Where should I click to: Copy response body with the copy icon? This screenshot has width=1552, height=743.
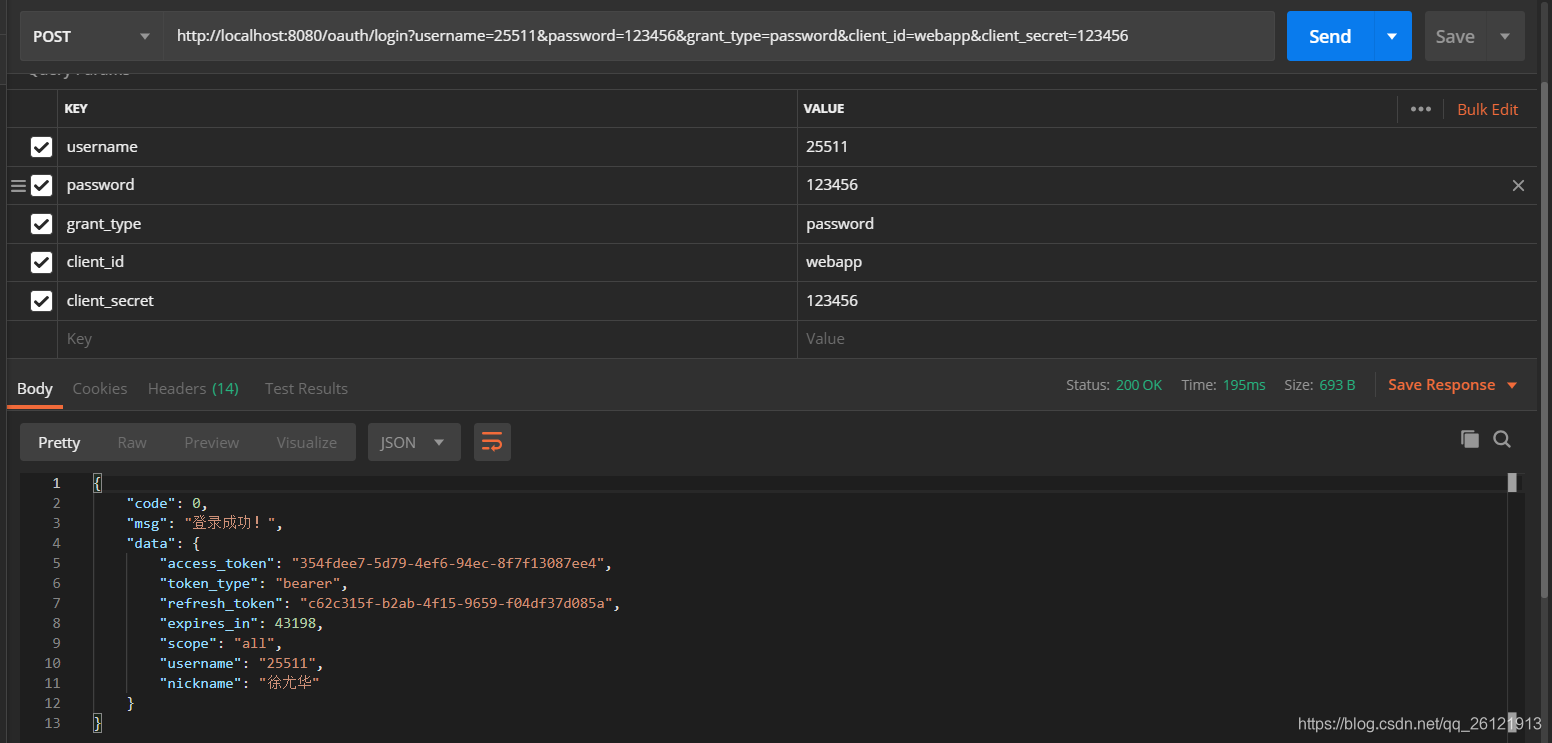click(x=1469, y=439)
